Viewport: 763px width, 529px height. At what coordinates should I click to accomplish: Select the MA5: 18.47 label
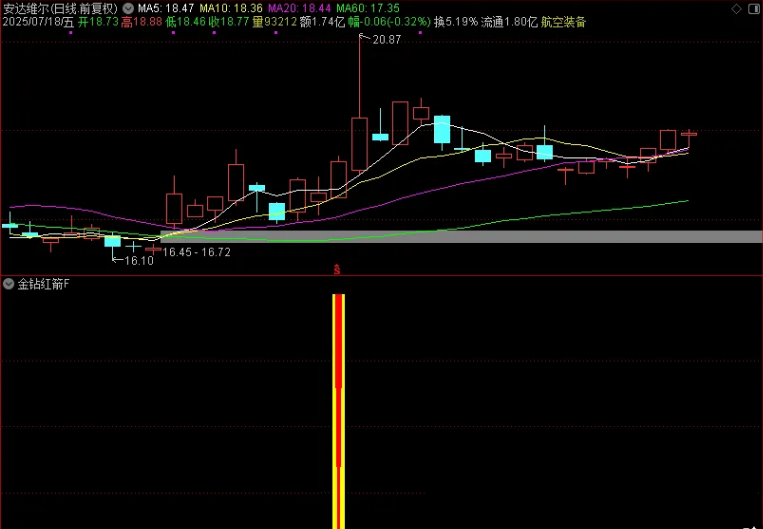coord(166,7)
